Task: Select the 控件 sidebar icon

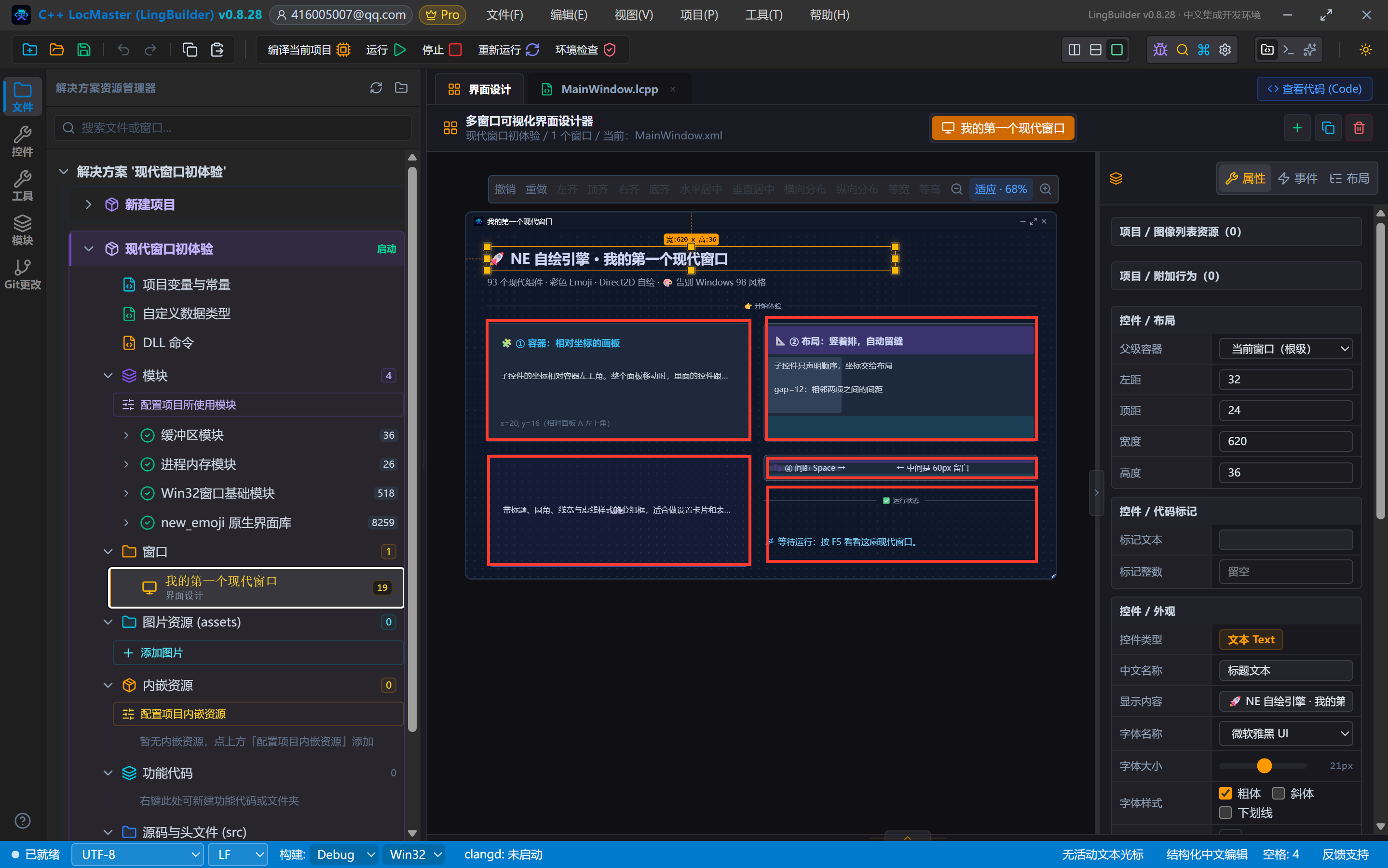Action: [x=22, y=141]
